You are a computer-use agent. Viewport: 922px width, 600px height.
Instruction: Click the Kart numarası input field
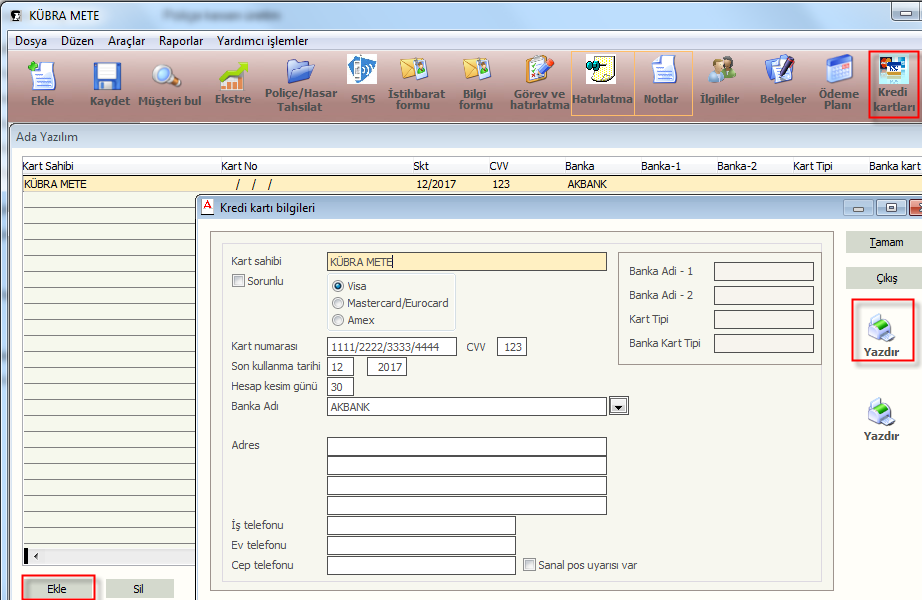pos(392,347)
